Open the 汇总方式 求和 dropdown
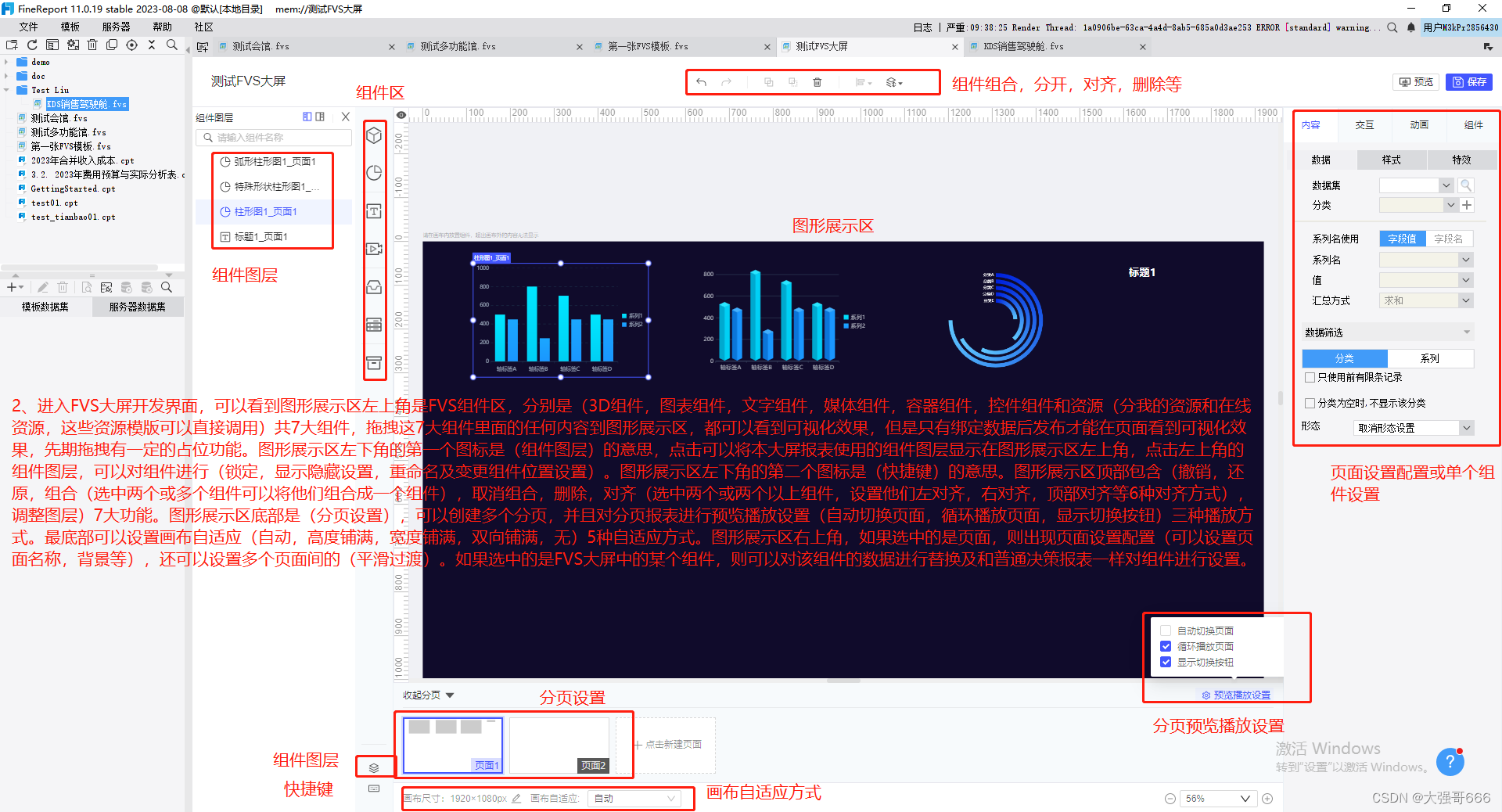 [1426, 300]
